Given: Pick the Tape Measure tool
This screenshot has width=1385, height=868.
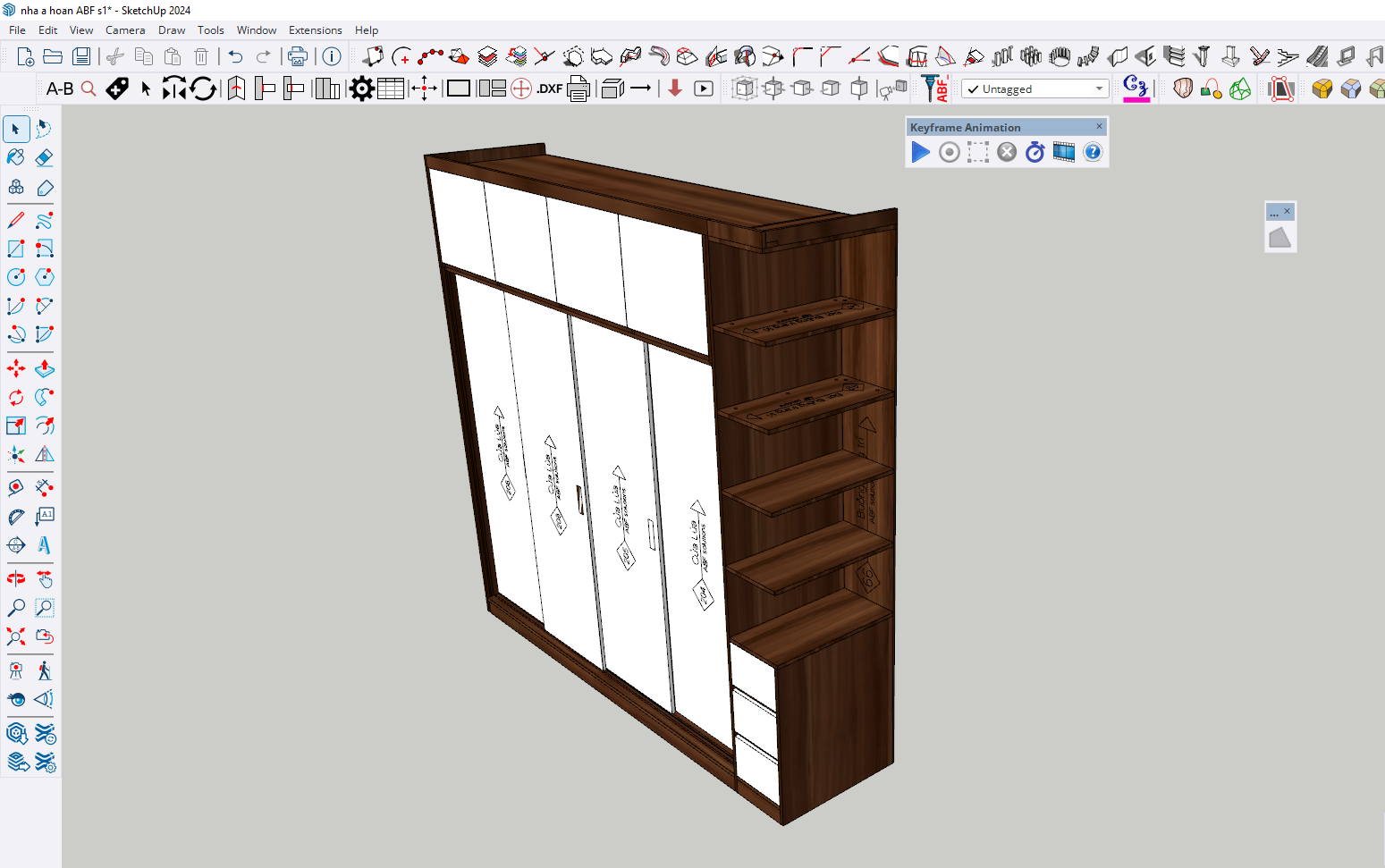Looking at the screenshot, I should pyautogui.click(x=16, y=487).
